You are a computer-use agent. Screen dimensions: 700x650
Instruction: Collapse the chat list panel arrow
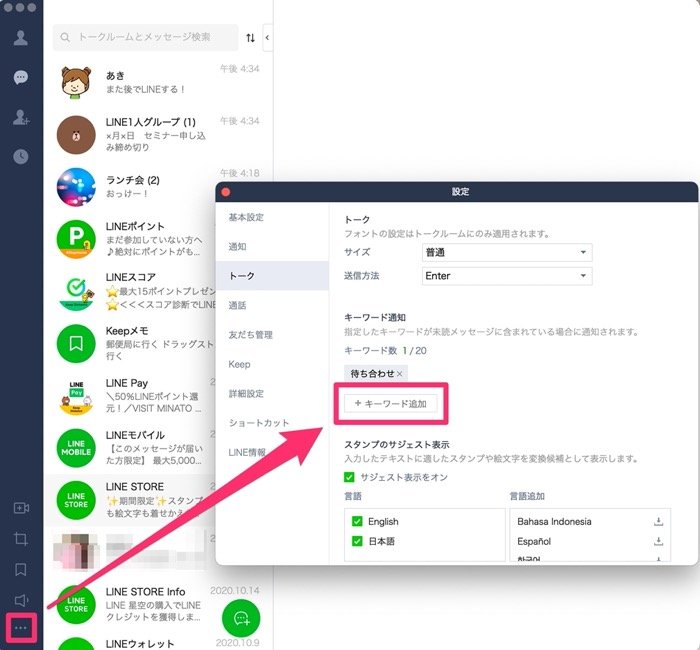[x=267, y=38]
